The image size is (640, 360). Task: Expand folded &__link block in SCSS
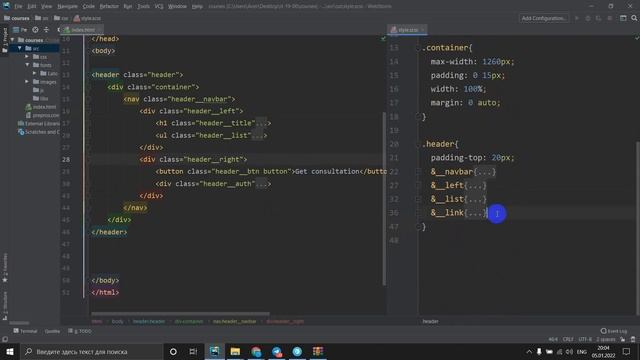[476, 213]
